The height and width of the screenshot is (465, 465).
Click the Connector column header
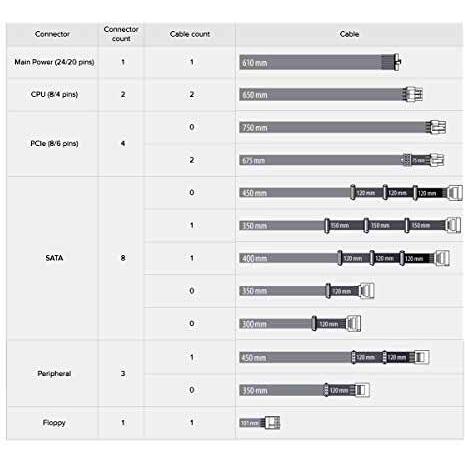click(52, 34)
